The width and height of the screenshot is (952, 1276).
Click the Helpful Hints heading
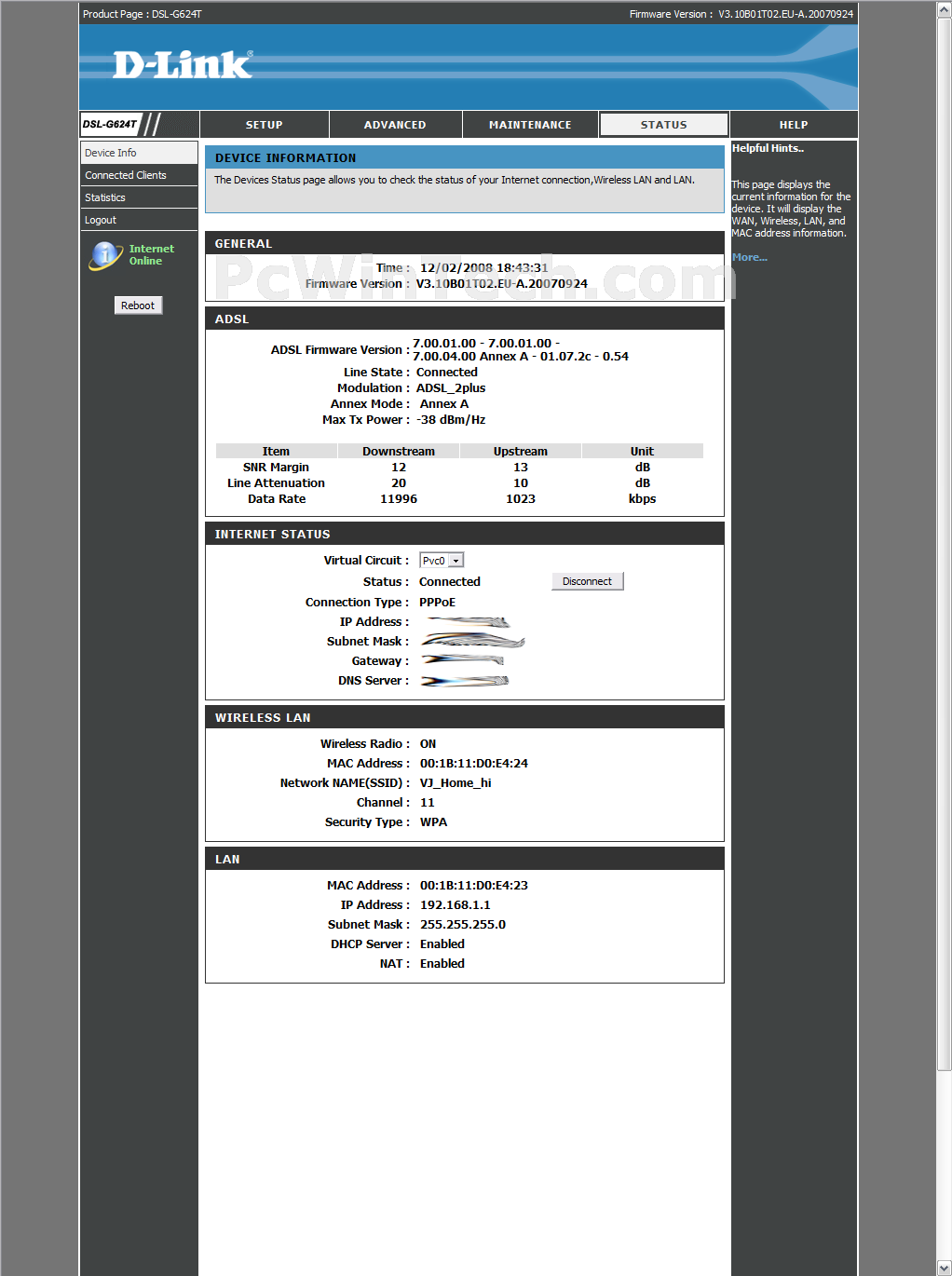point(768,148)
